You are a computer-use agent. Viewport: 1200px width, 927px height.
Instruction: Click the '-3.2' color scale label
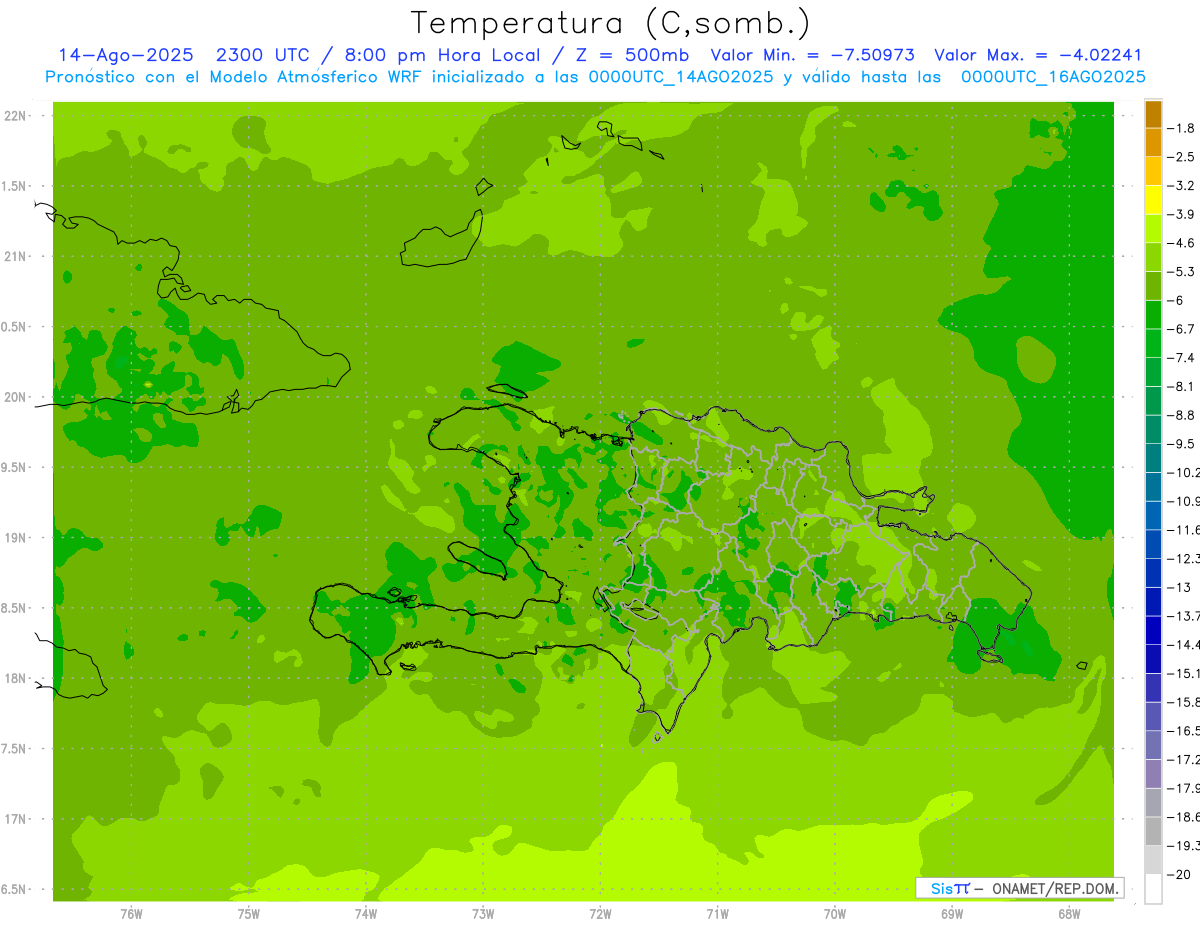coord(1182,186)
